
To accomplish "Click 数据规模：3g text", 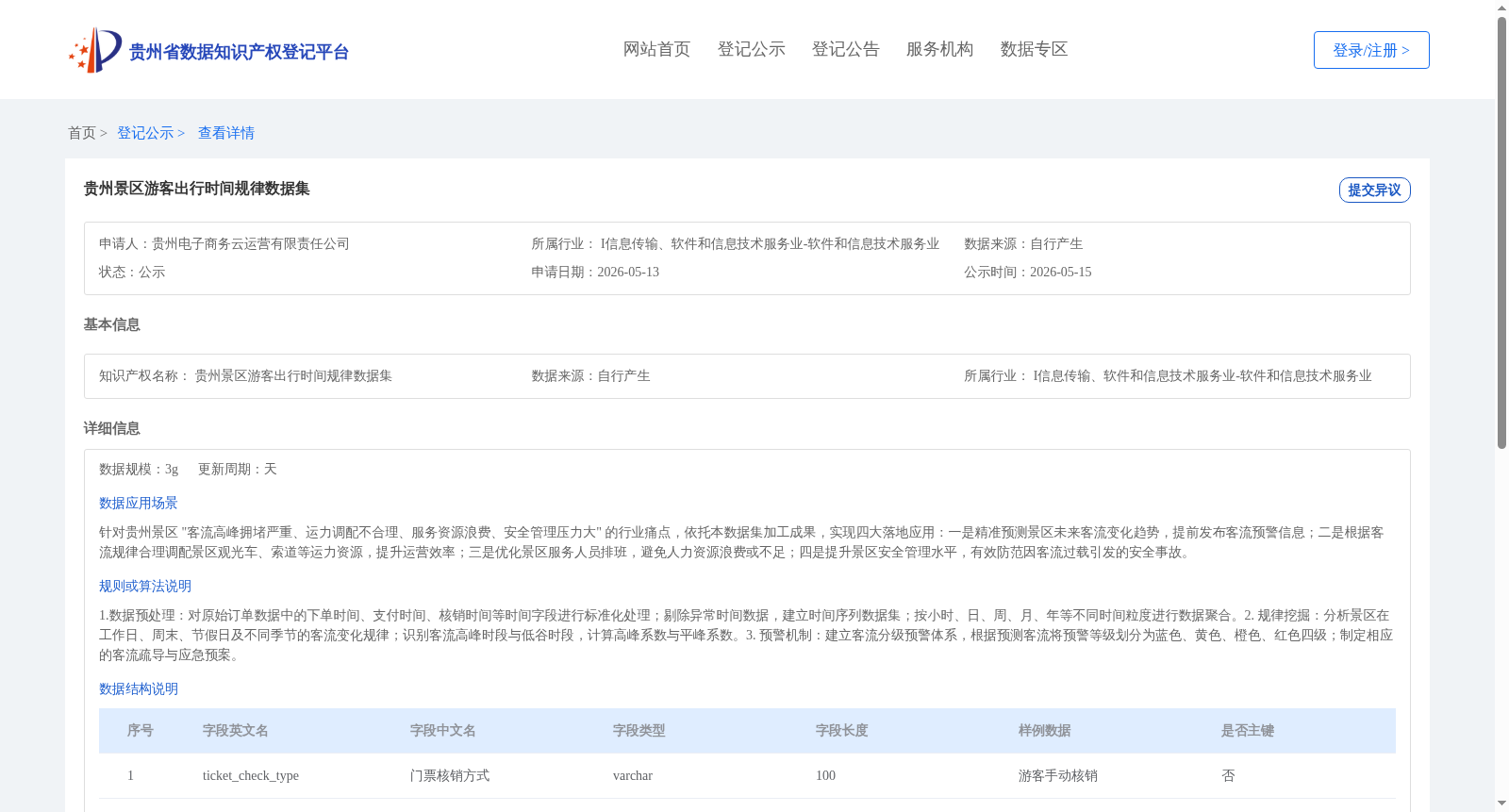I will pyautogui.click(x=139, y=469).
